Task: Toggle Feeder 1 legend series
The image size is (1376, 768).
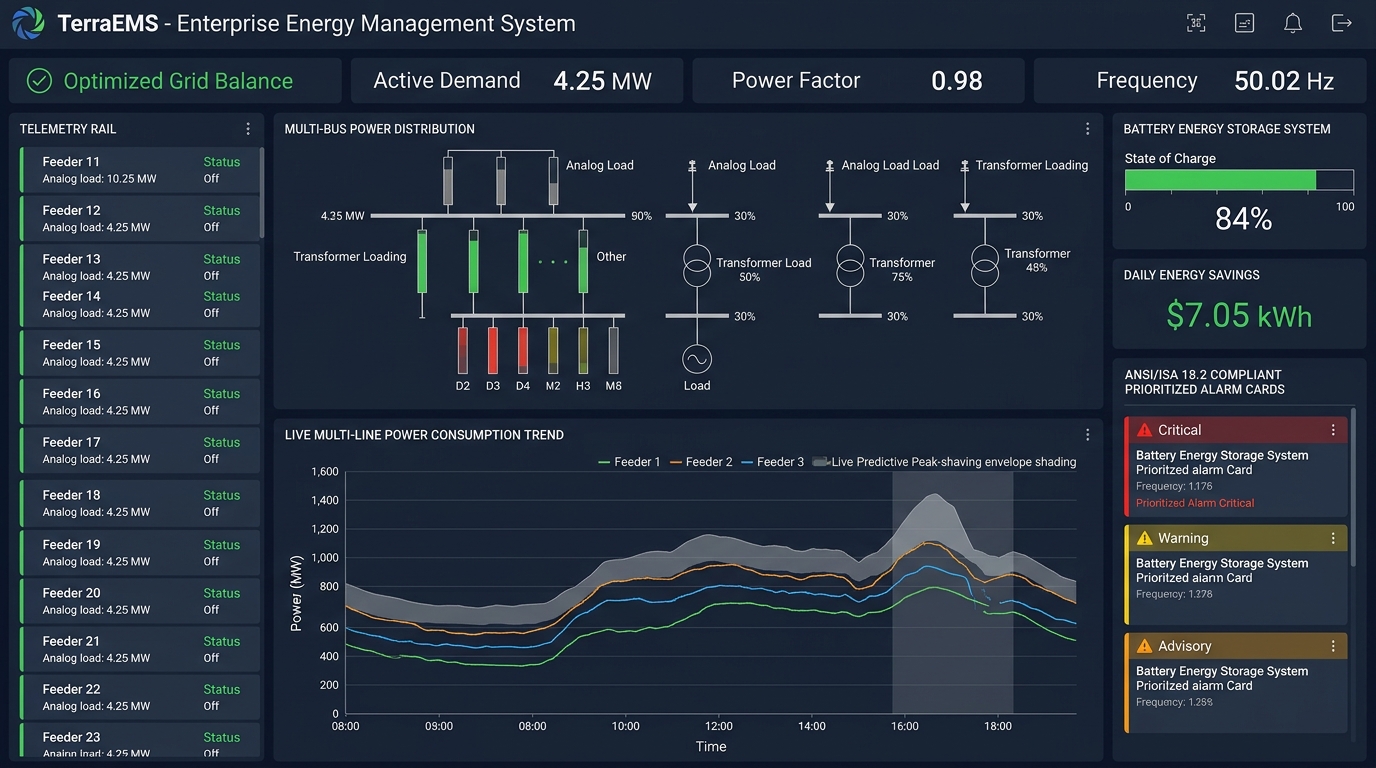Action: coord(629,462)
